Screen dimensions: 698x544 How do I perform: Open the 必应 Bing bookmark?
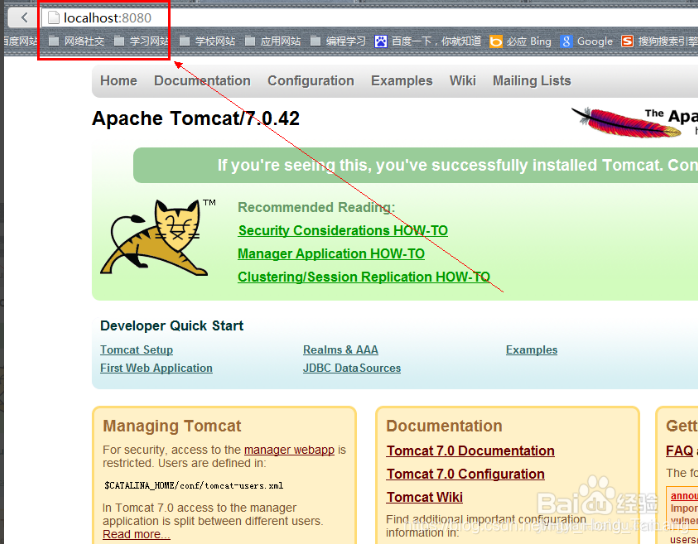tap(520, 41)
